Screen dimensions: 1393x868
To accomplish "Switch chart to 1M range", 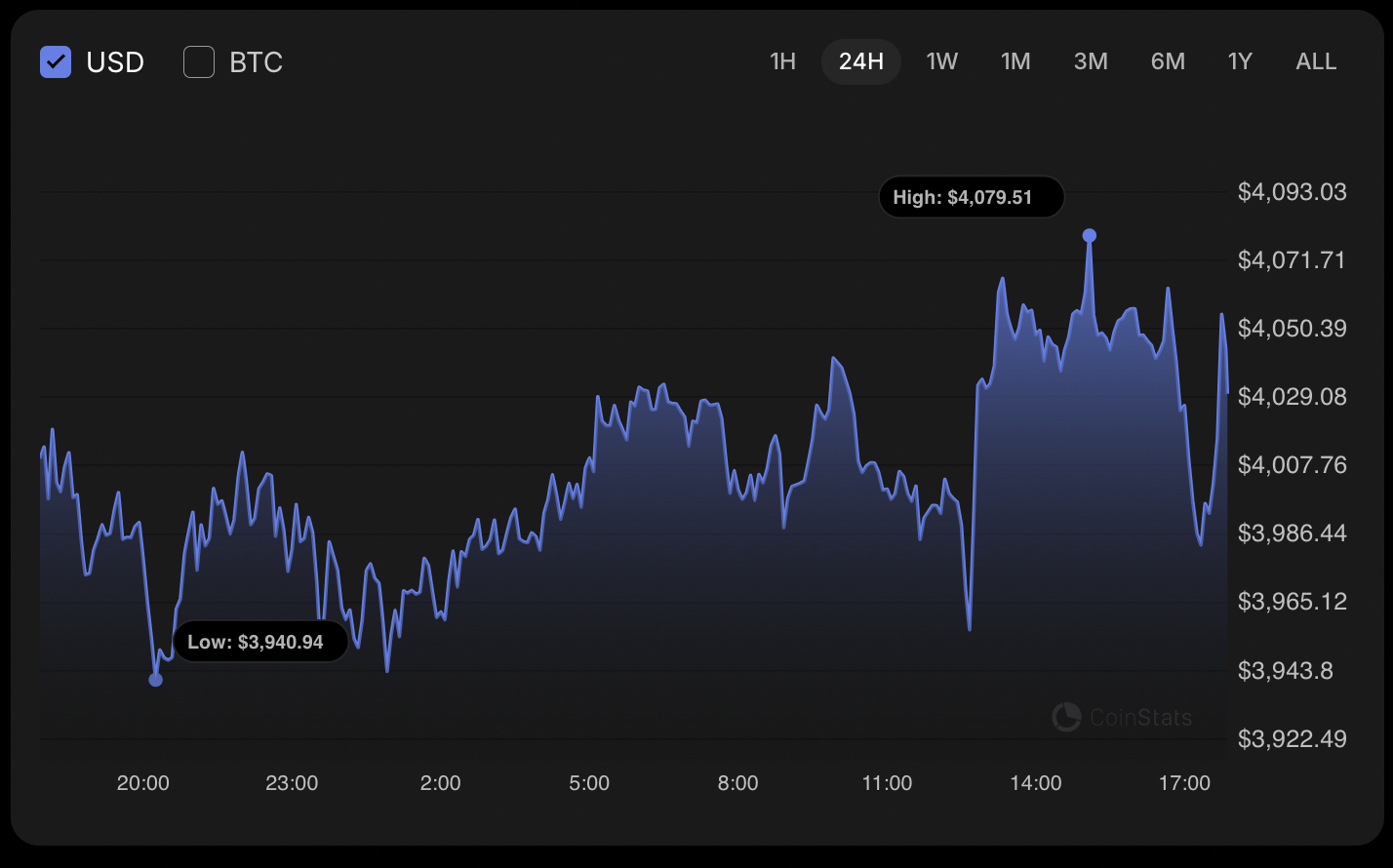I will [x=1015, y=62].
